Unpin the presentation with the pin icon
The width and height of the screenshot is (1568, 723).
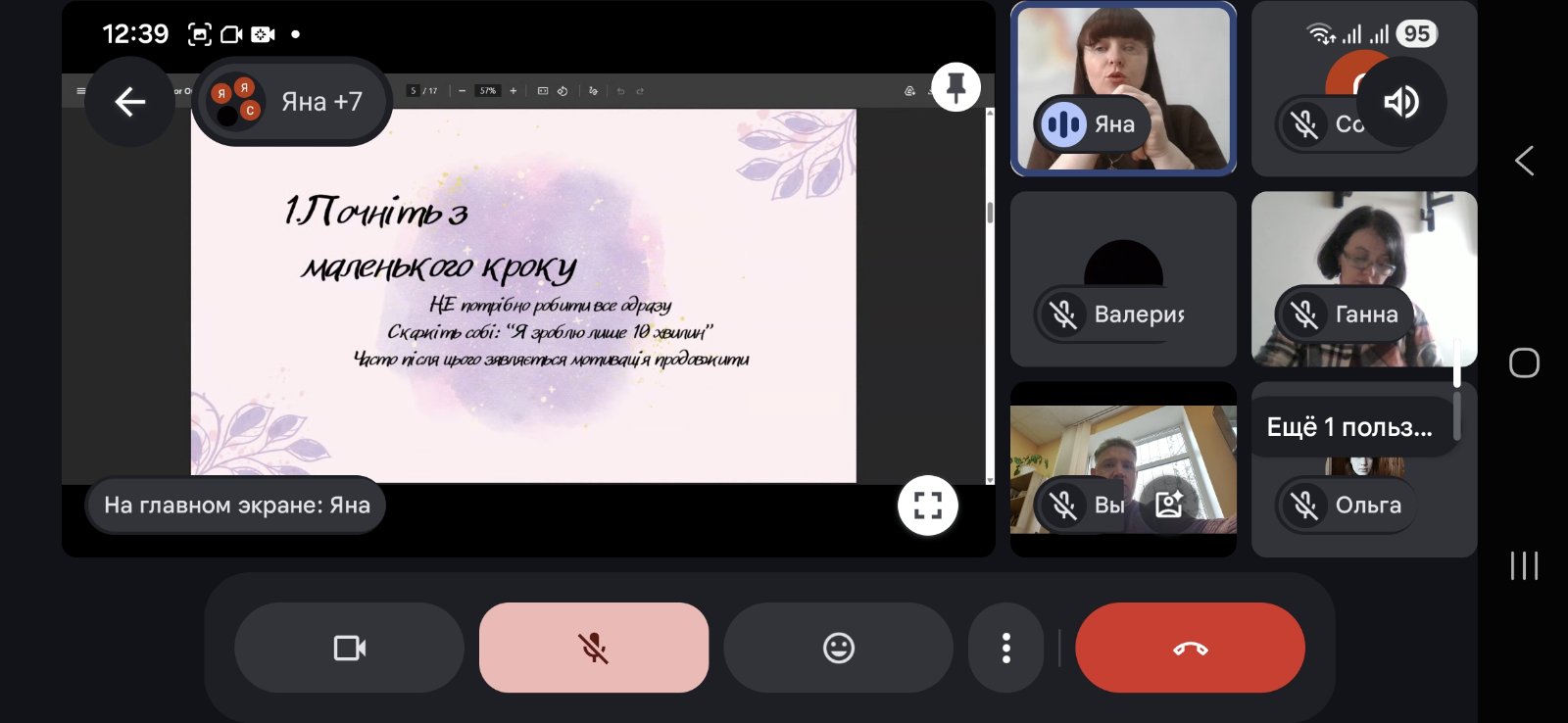[x=955, y=88]
